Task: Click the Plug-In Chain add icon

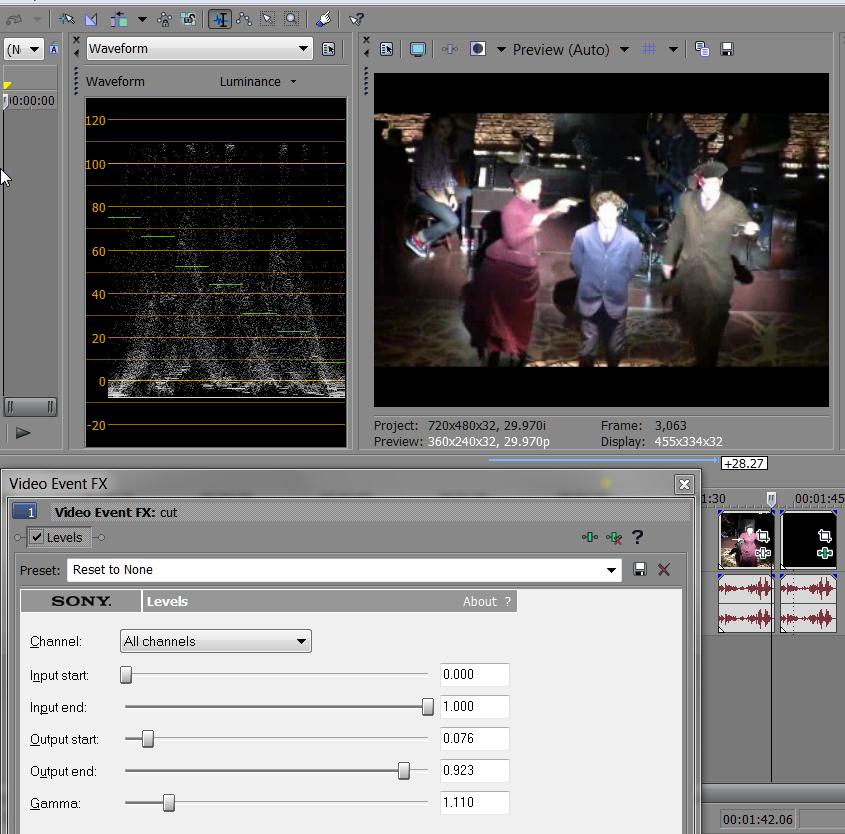Action: click(590, 537)
